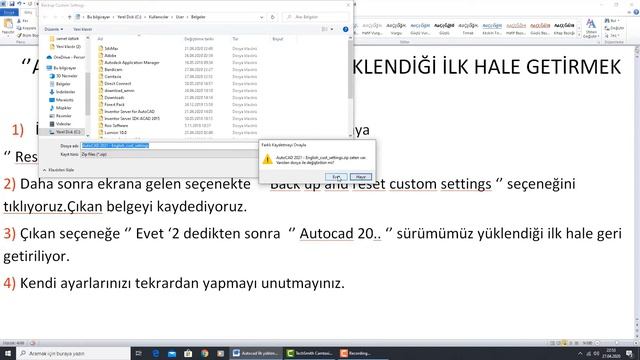
Task: Click the refresh icon beside address bar
Action: tap(273, 17)
